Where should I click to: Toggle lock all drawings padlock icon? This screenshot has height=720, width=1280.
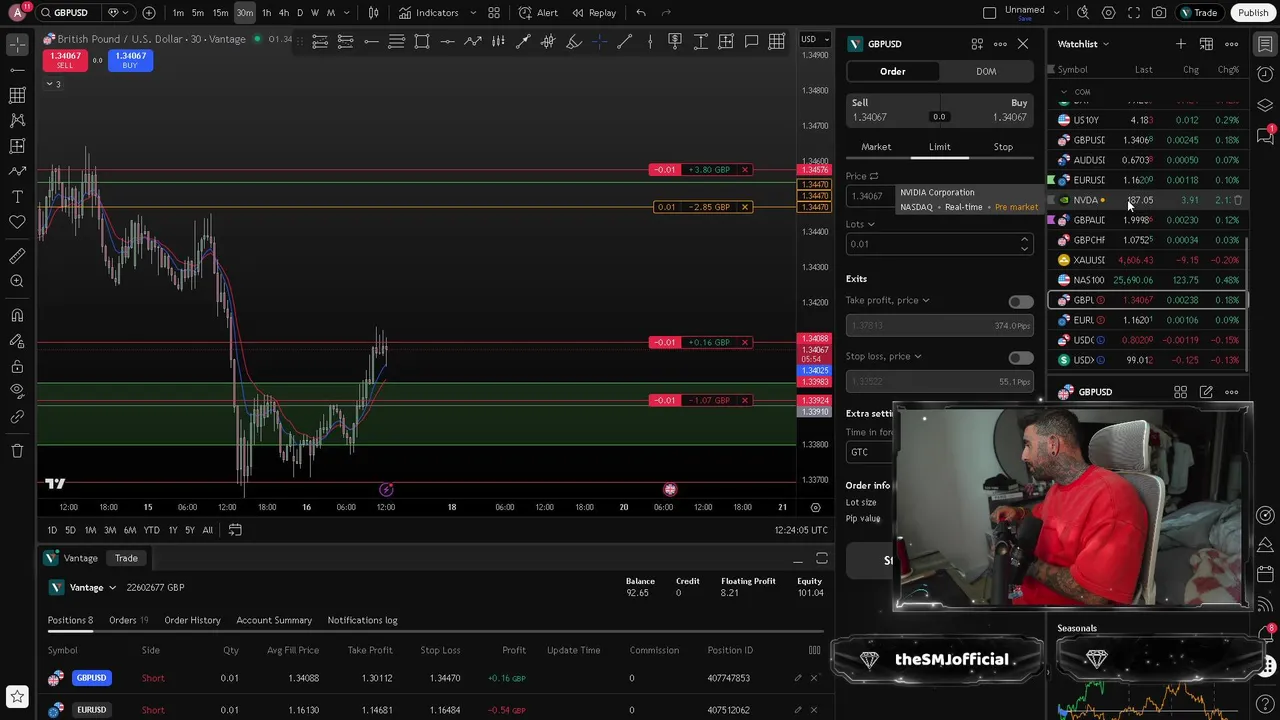click(x=17, y=366)
